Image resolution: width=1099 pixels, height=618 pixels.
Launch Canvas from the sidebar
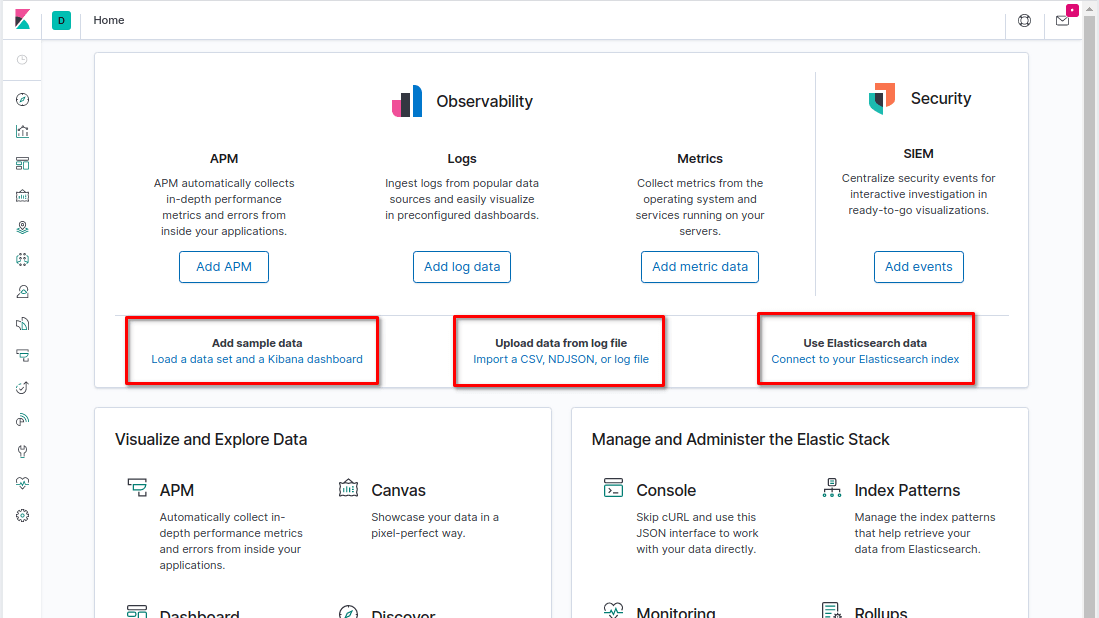pyautogui.click(x=22, y=195)
